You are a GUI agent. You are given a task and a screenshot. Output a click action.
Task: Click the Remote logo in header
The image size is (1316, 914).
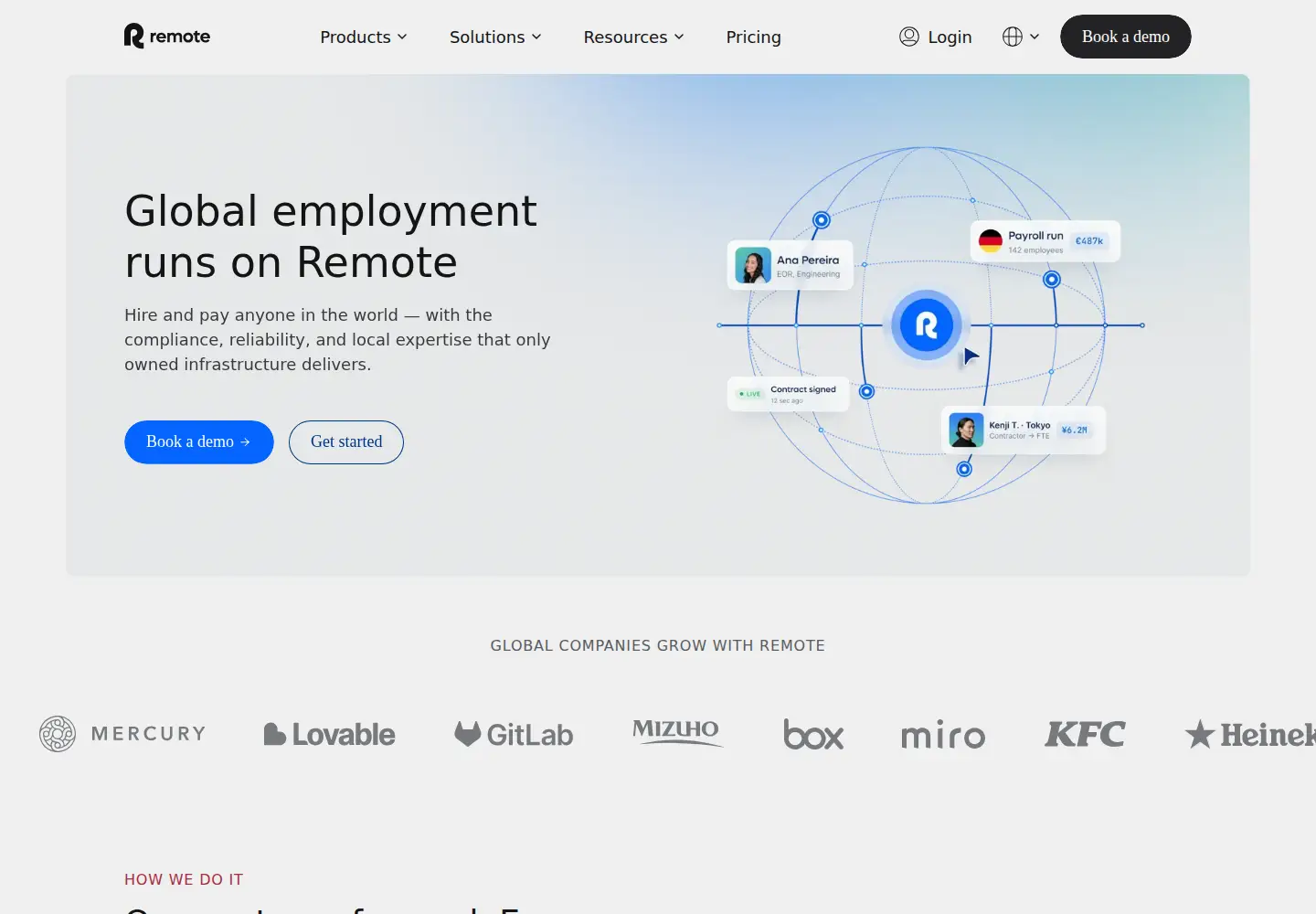(167, 36)
